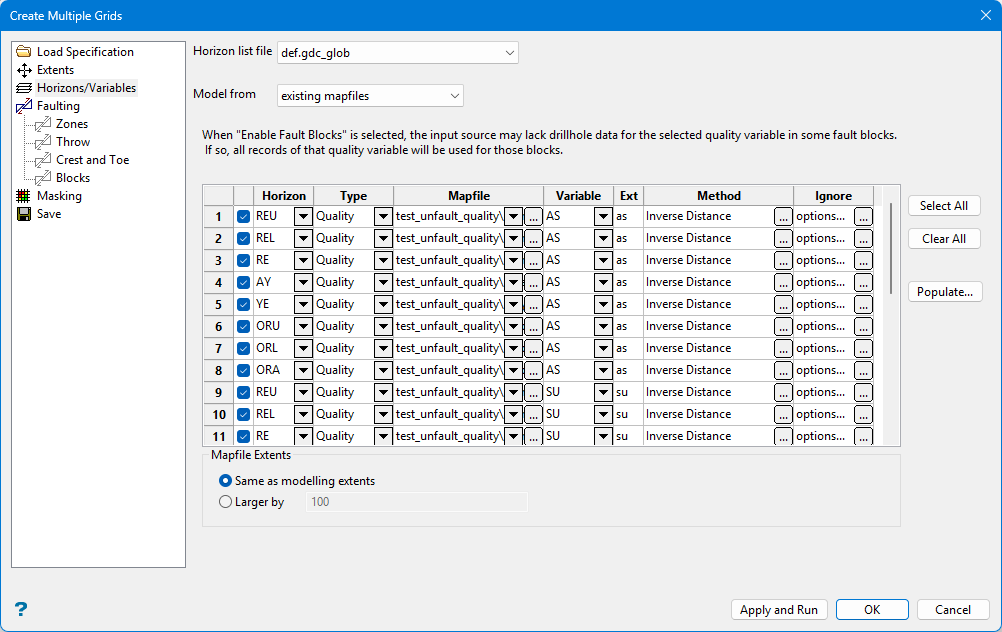Click the Save disk icon
The width and height of the screenshot is (1002, 632).
pyautogui.click(x=24, y=214)
